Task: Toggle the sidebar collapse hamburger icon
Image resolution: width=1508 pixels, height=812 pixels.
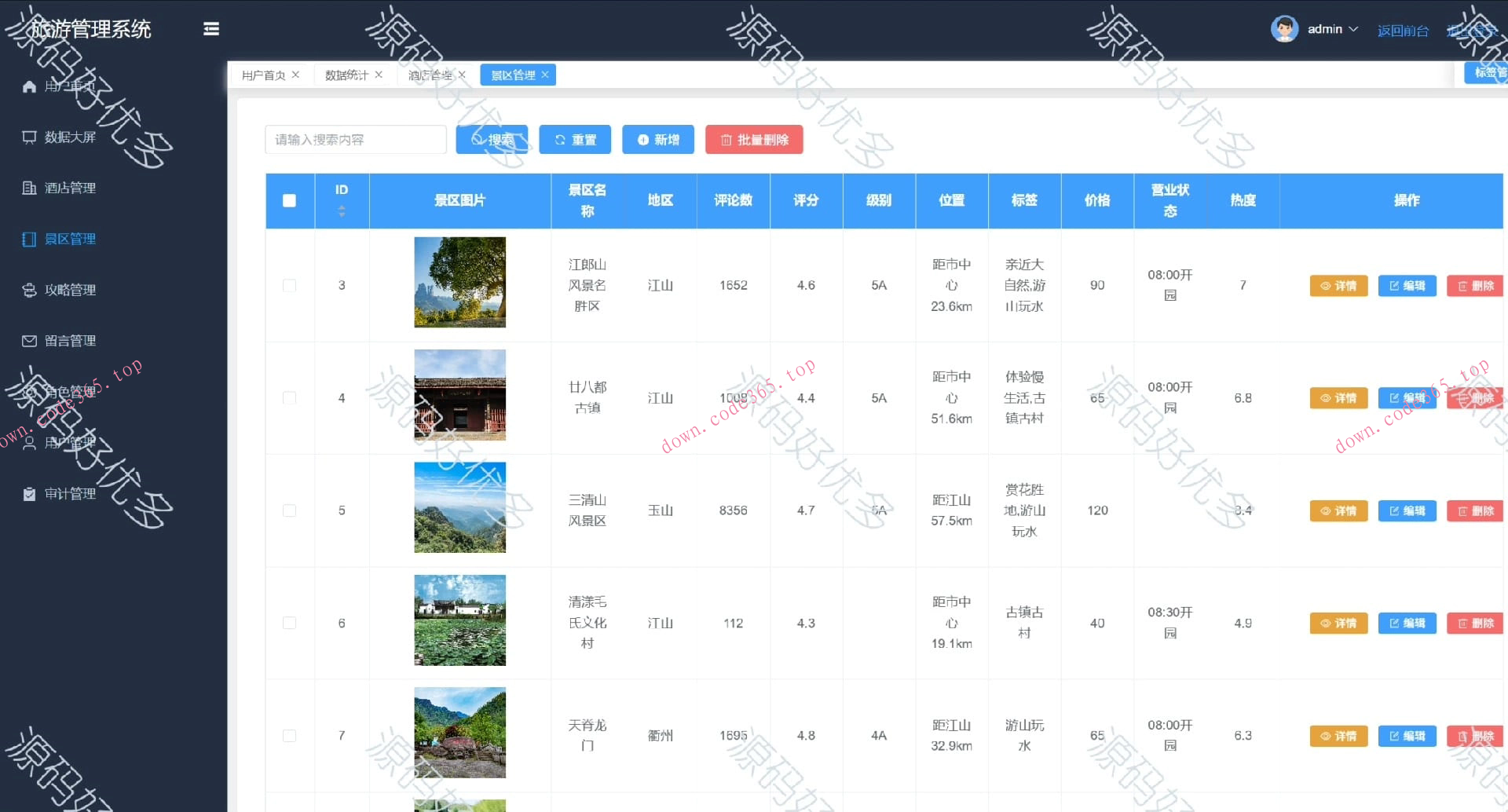Action: 210,29
